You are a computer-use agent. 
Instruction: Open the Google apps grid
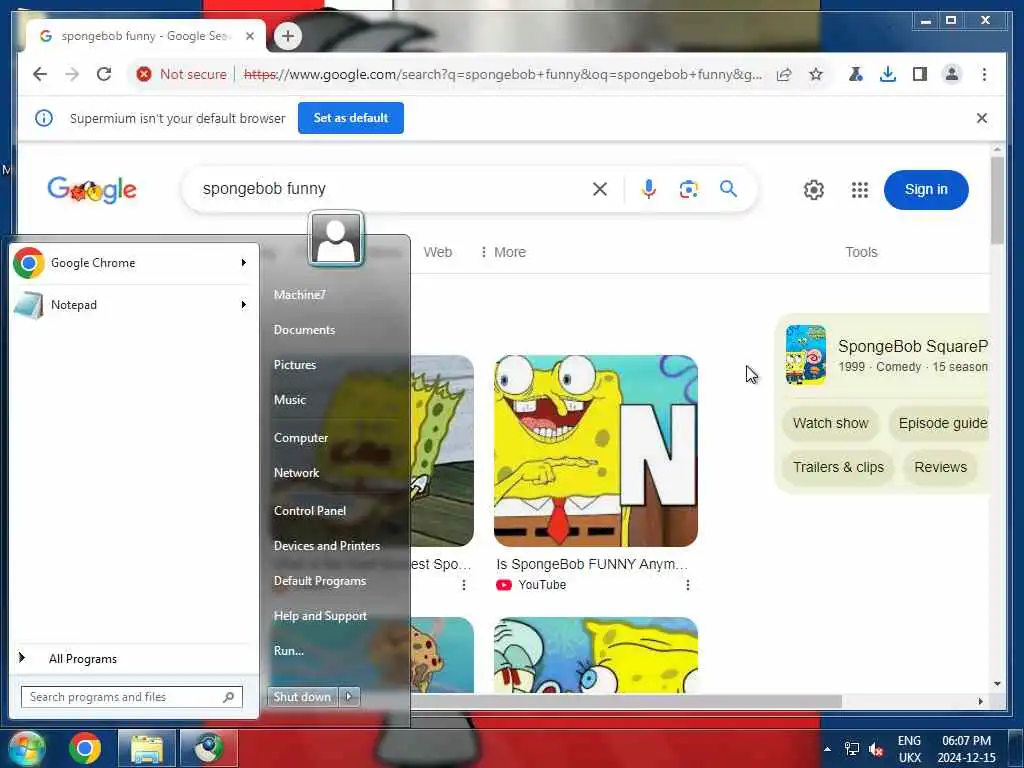(x=860, y=190)
